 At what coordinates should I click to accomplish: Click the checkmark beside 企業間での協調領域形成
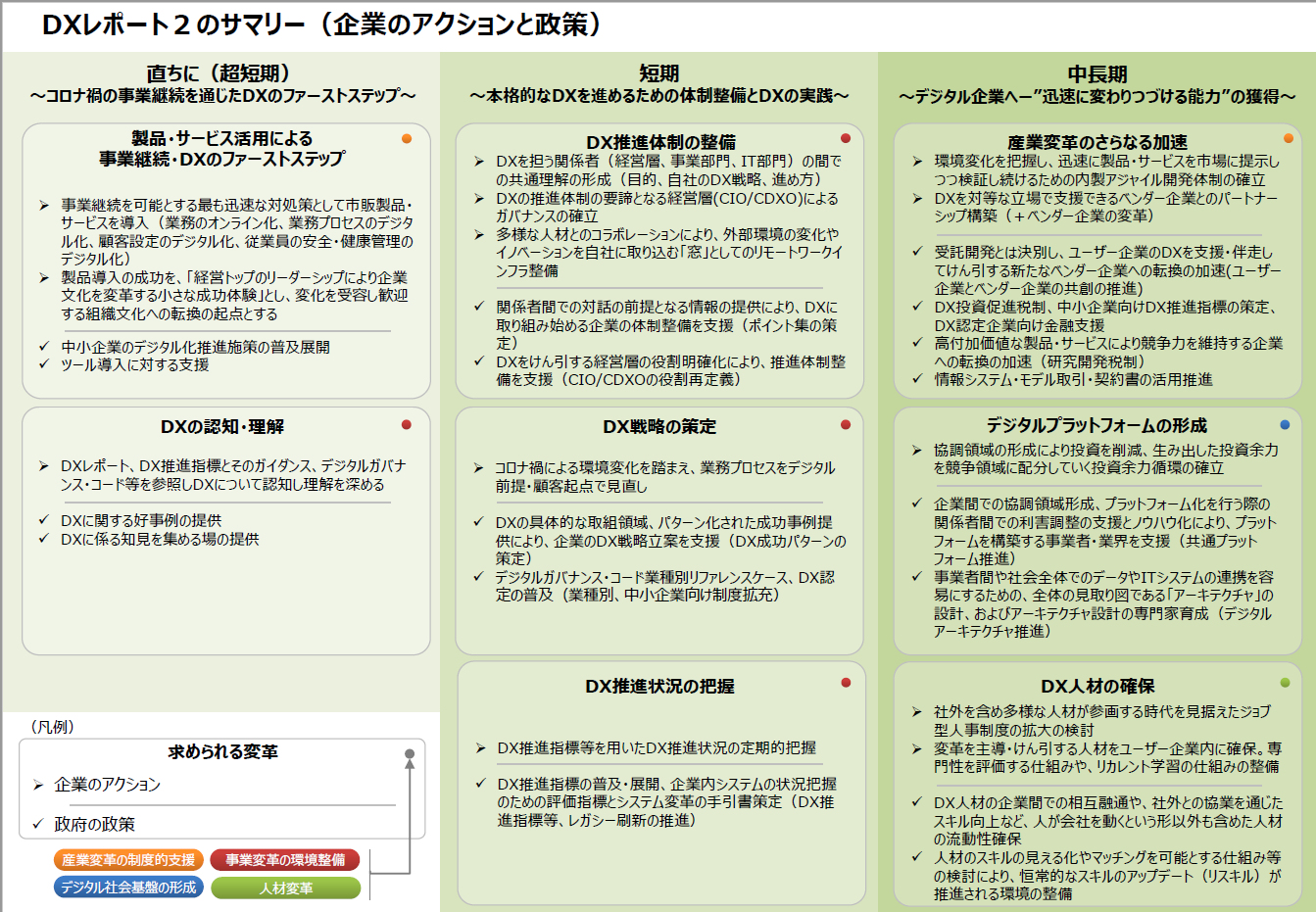[917, 504]
